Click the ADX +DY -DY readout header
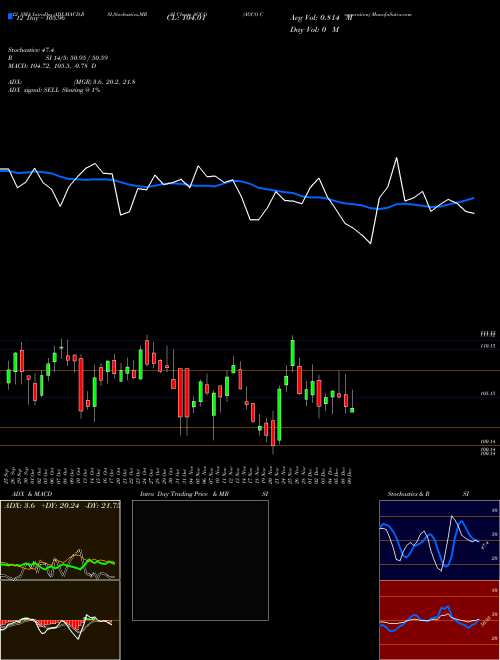 (x=62, y=505)
